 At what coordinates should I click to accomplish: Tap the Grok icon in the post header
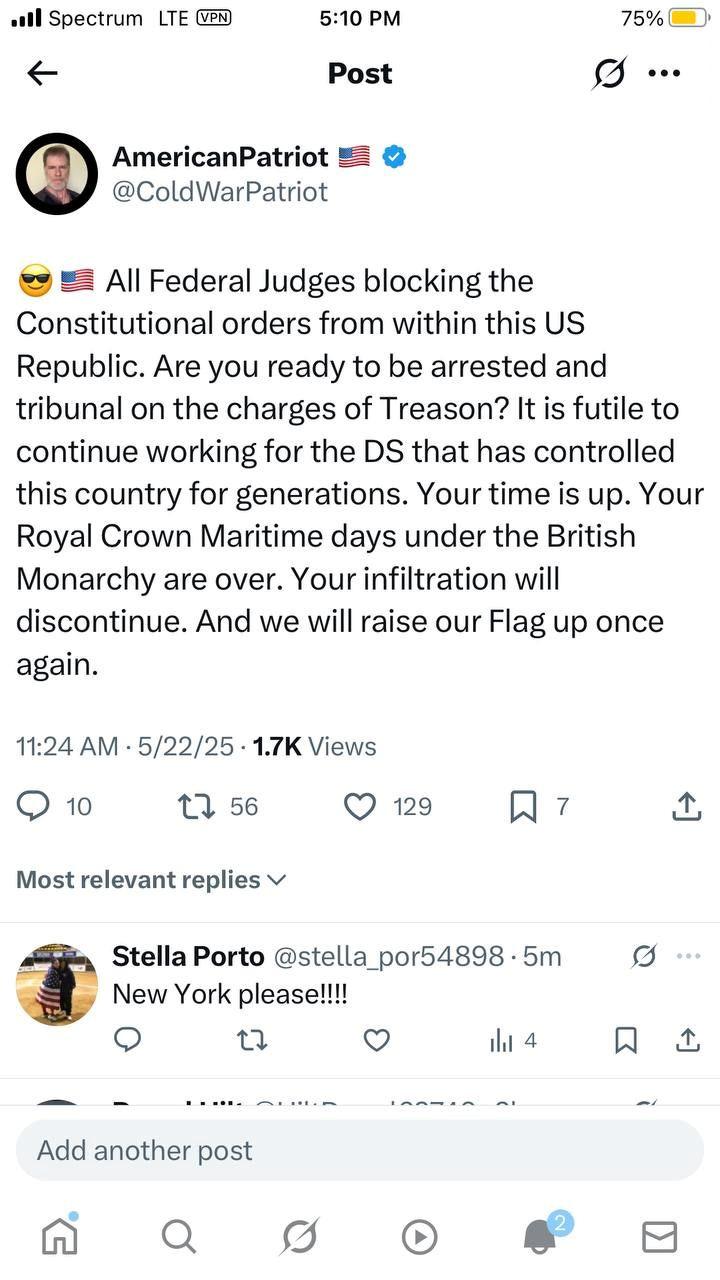[x=609, y=73]
